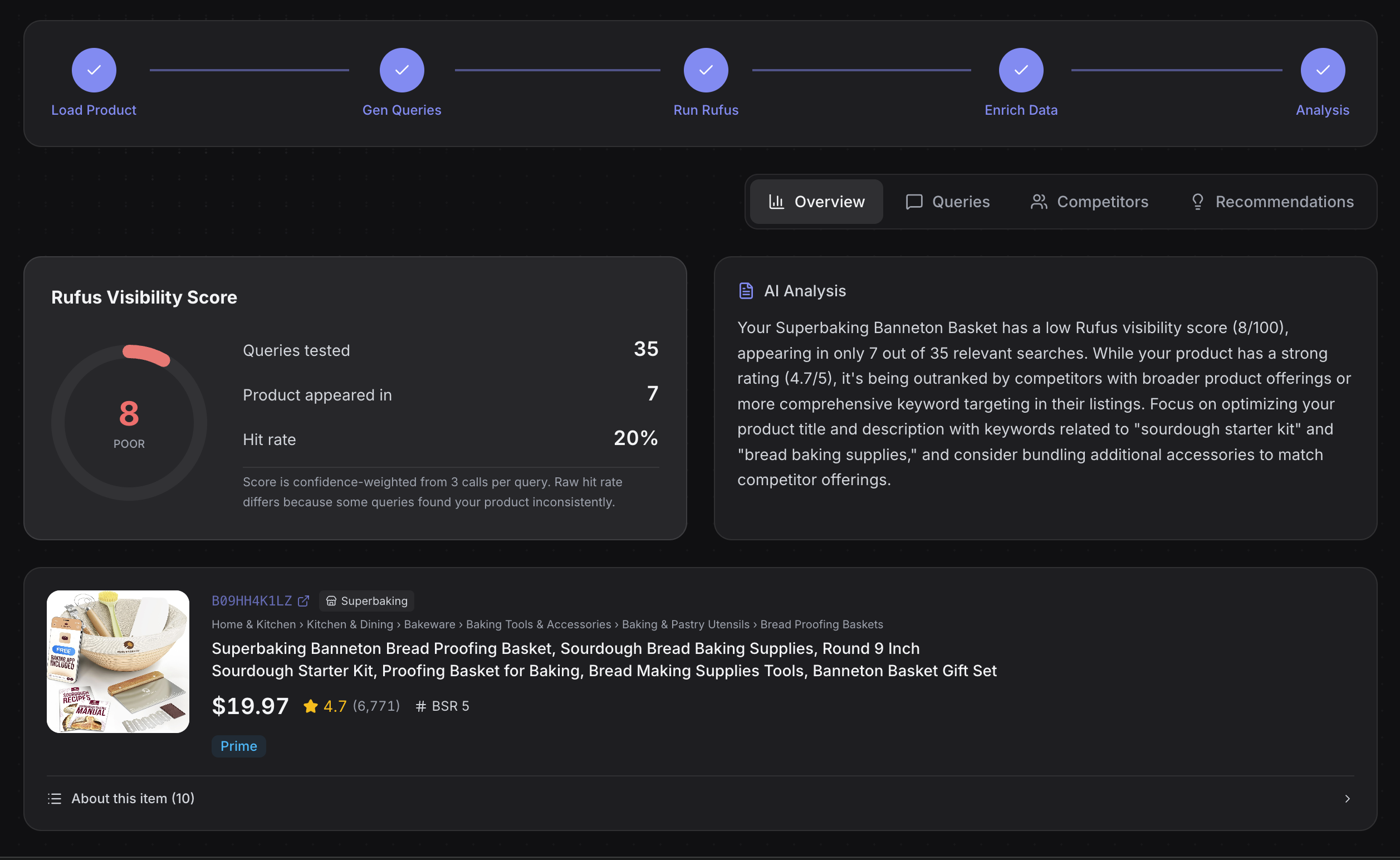Click the Superbaking brand badge
This screenshot has width=1400, height=860.
tap(367, 600)
